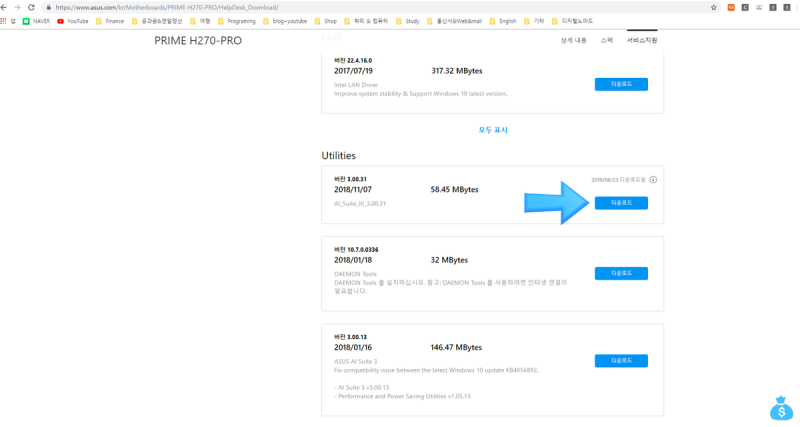Viewport: 800px width, 427px height.
Task: Click the browser back arrow
Action: pos(4,8)
